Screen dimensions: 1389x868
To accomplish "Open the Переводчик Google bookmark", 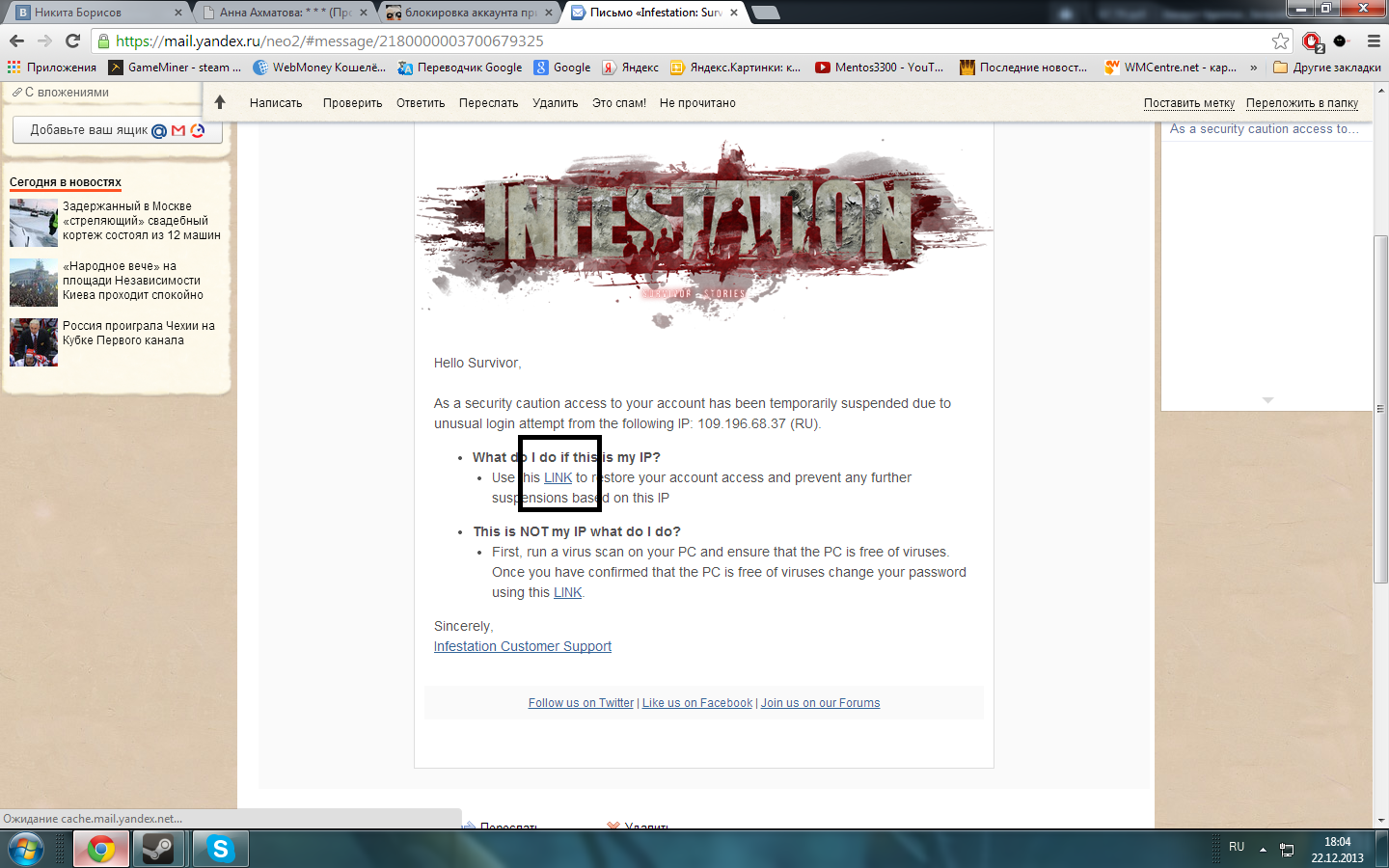I will tap(460, 68).
